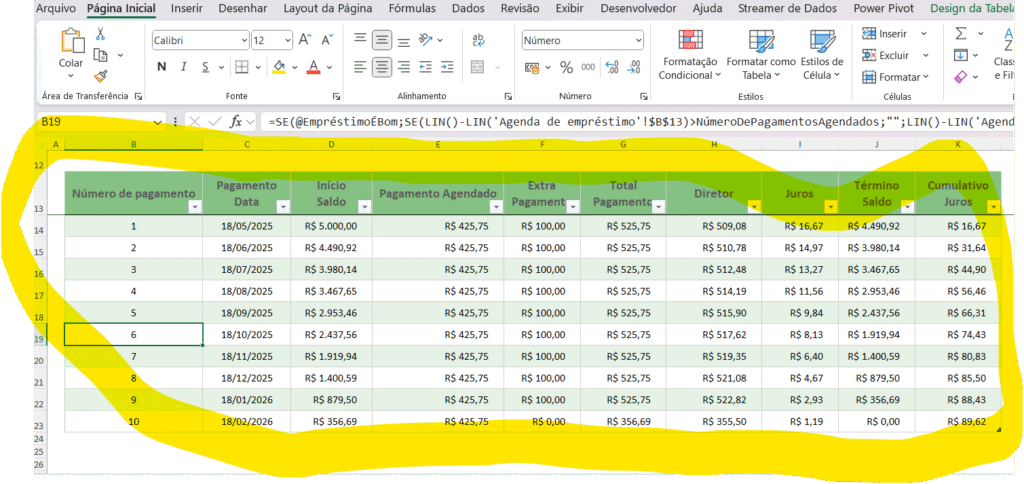Expand the Name Box dropdown next to B19
The image size is (1024, 484).
[157, 122]
